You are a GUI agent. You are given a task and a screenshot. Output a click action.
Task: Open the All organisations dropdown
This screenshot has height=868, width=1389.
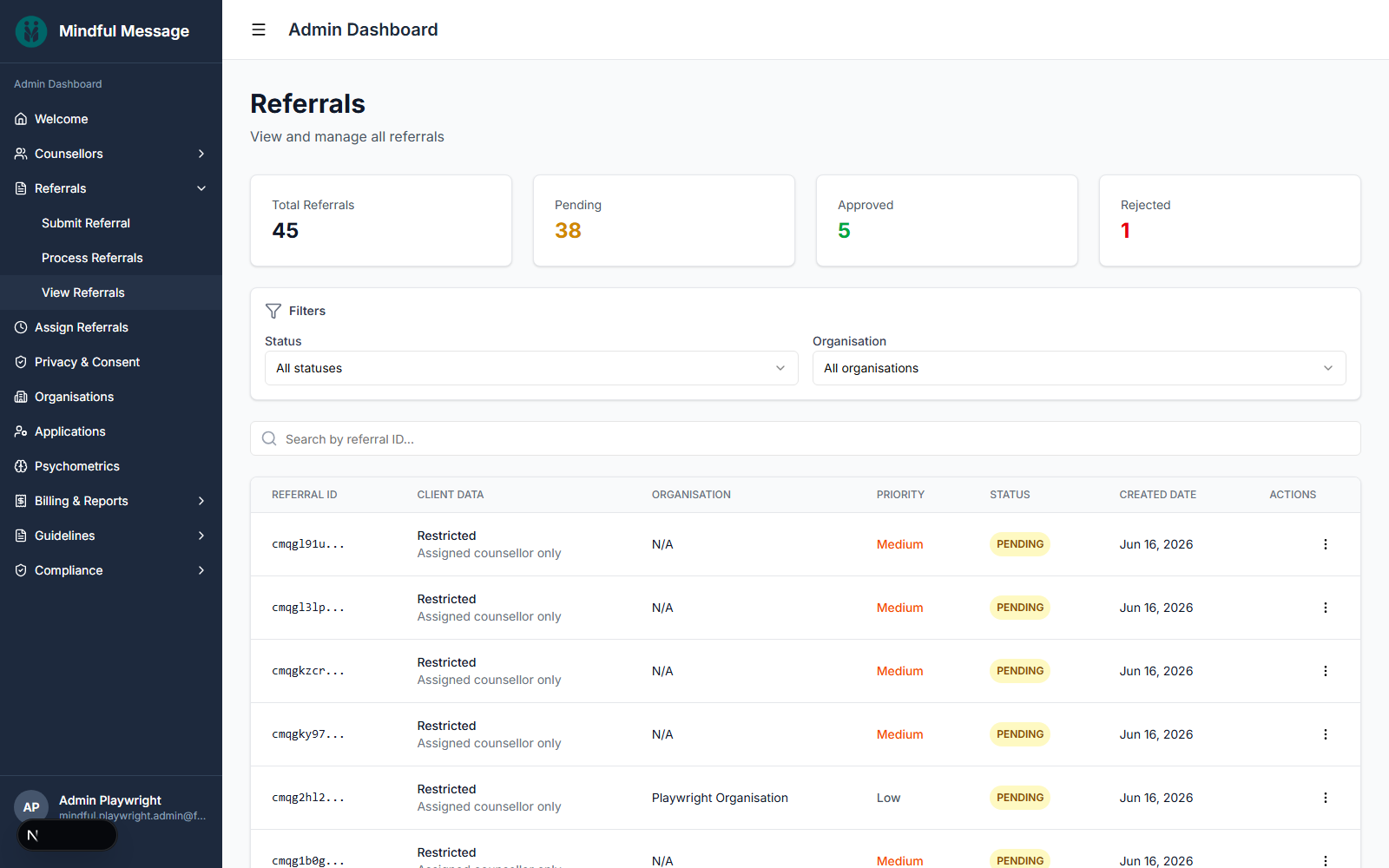click(1079, 368)
